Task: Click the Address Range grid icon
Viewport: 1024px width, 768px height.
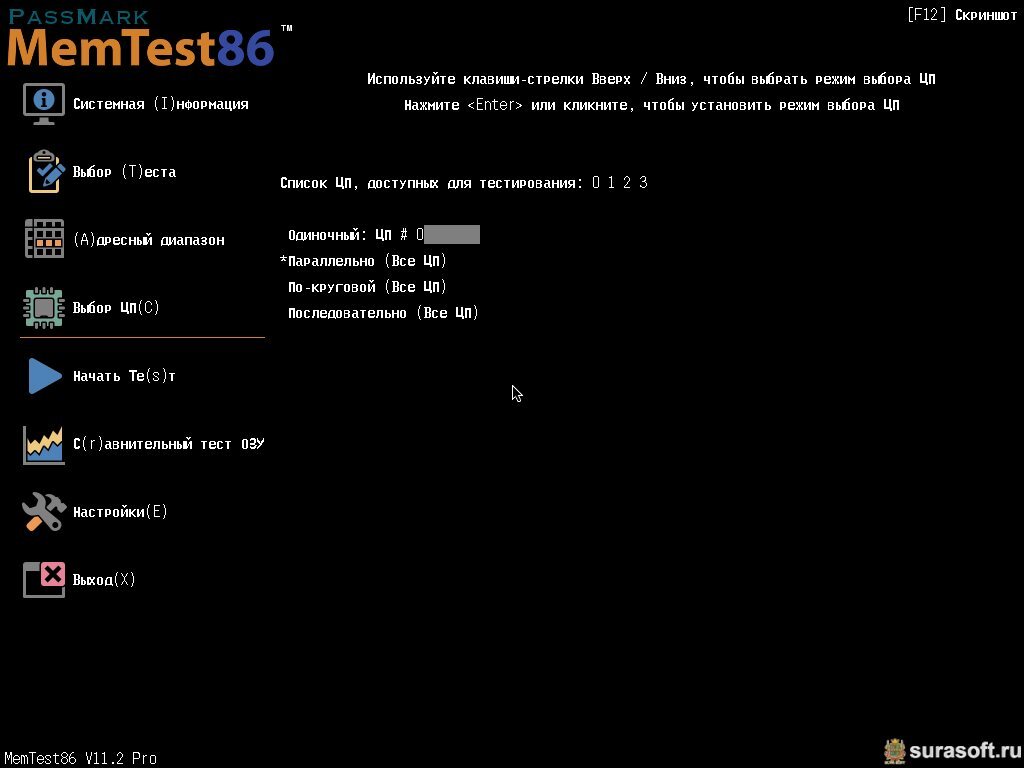Action: click(x=44, y=239)
